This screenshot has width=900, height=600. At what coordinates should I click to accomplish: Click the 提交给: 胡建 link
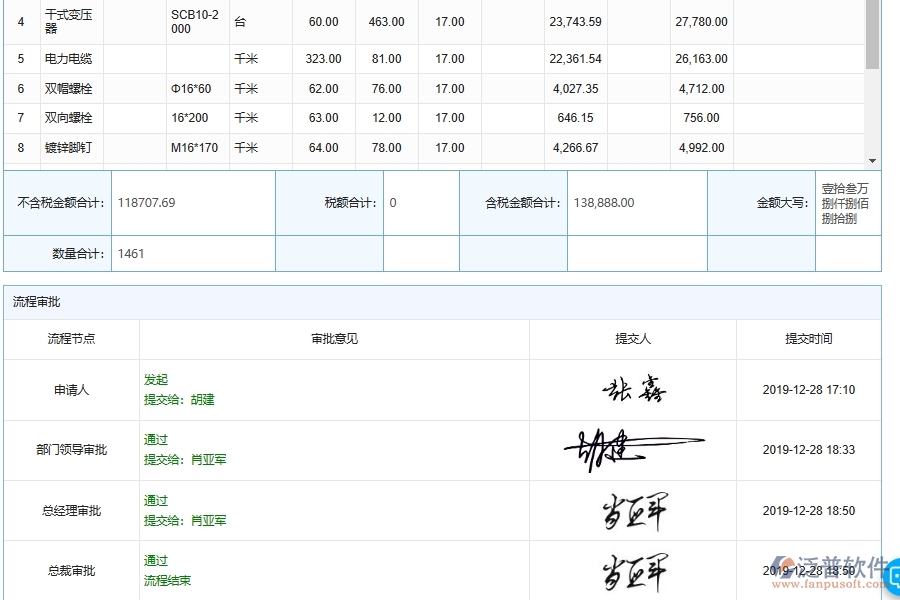pyautogui.click(x=180, y=399)
